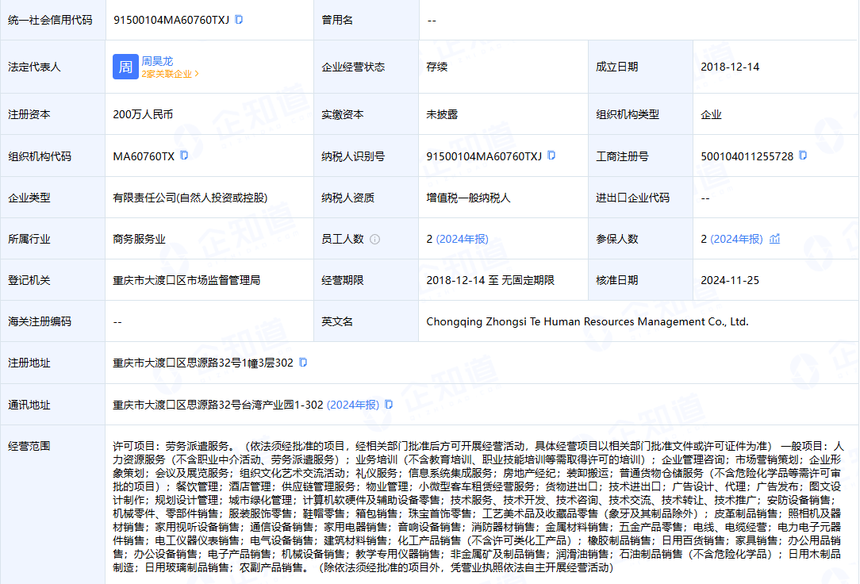The height and width of the screenshot is (584, 860).
Task: Open 2024年报 link for insured count
Action: (x=736, y=239)
